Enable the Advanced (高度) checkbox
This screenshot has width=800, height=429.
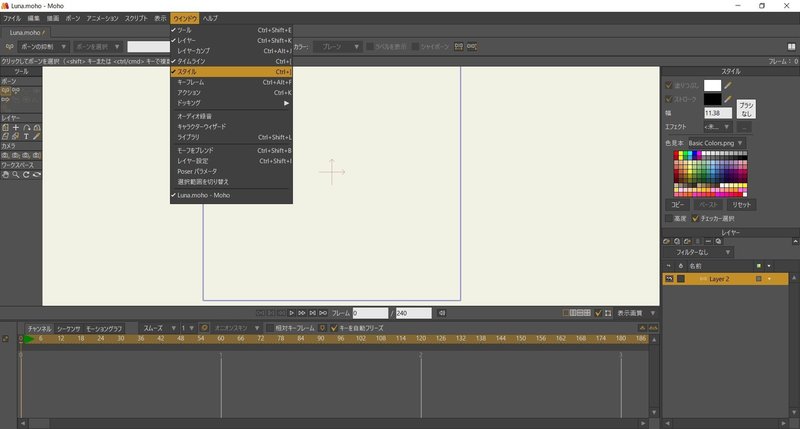click(x=668, y=218)
